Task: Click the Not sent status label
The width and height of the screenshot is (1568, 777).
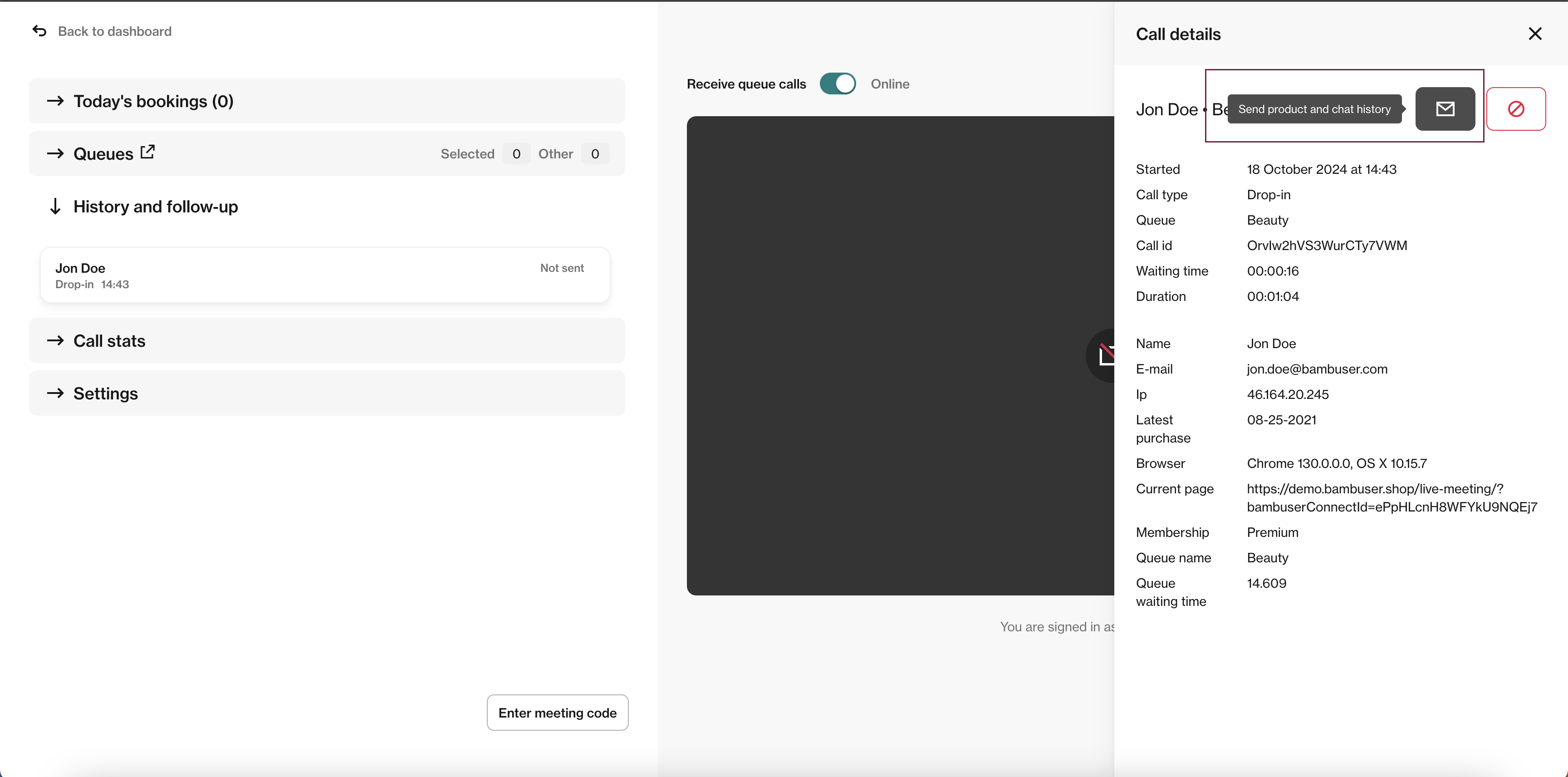Action: (x=561, y=268)
